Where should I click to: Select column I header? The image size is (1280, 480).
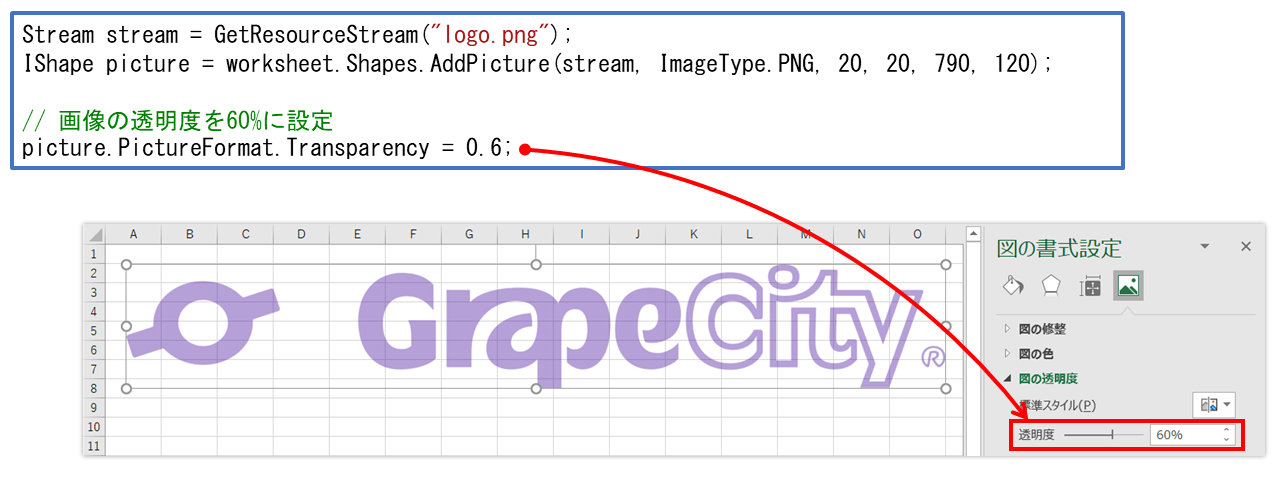click(x=581, y=235)
